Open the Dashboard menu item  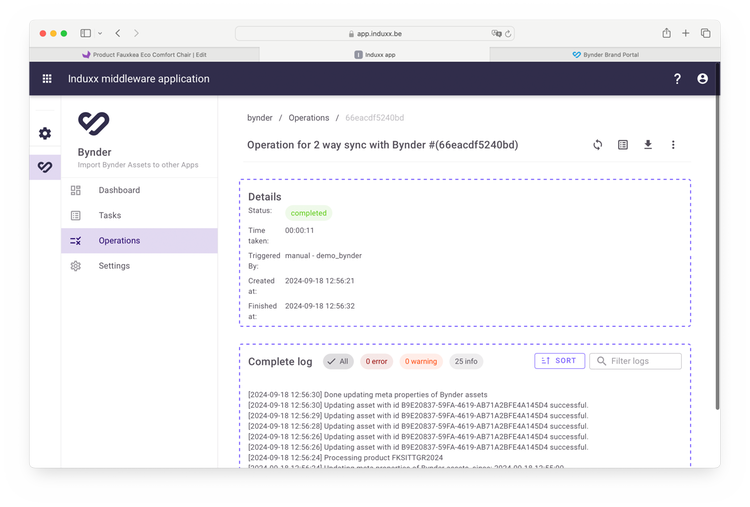[x=139, y=190]
